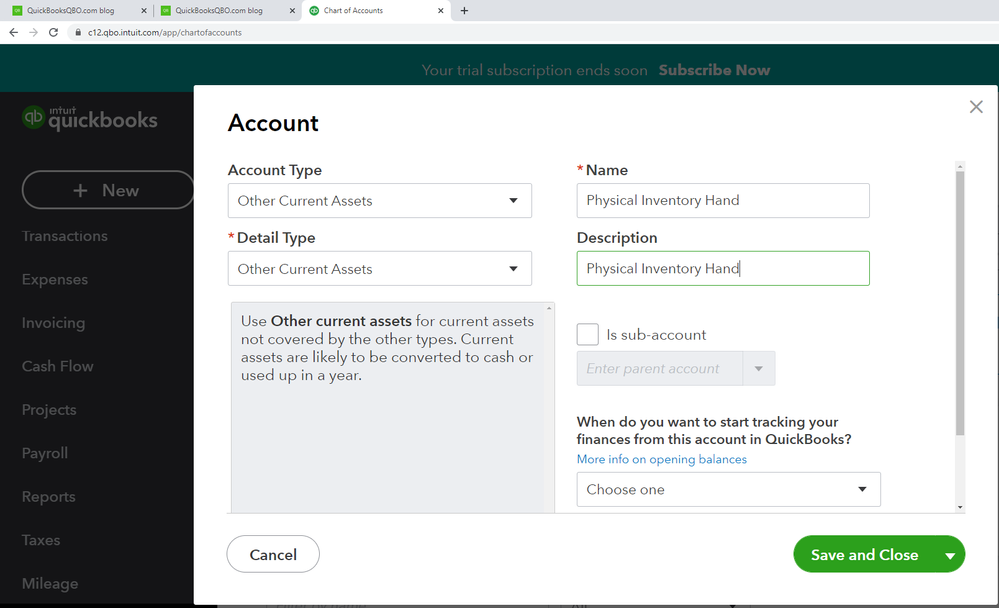Open Projects in the sidebar
Image resolution: width=999 pixels, height=608 pixels.
[49, 410]
